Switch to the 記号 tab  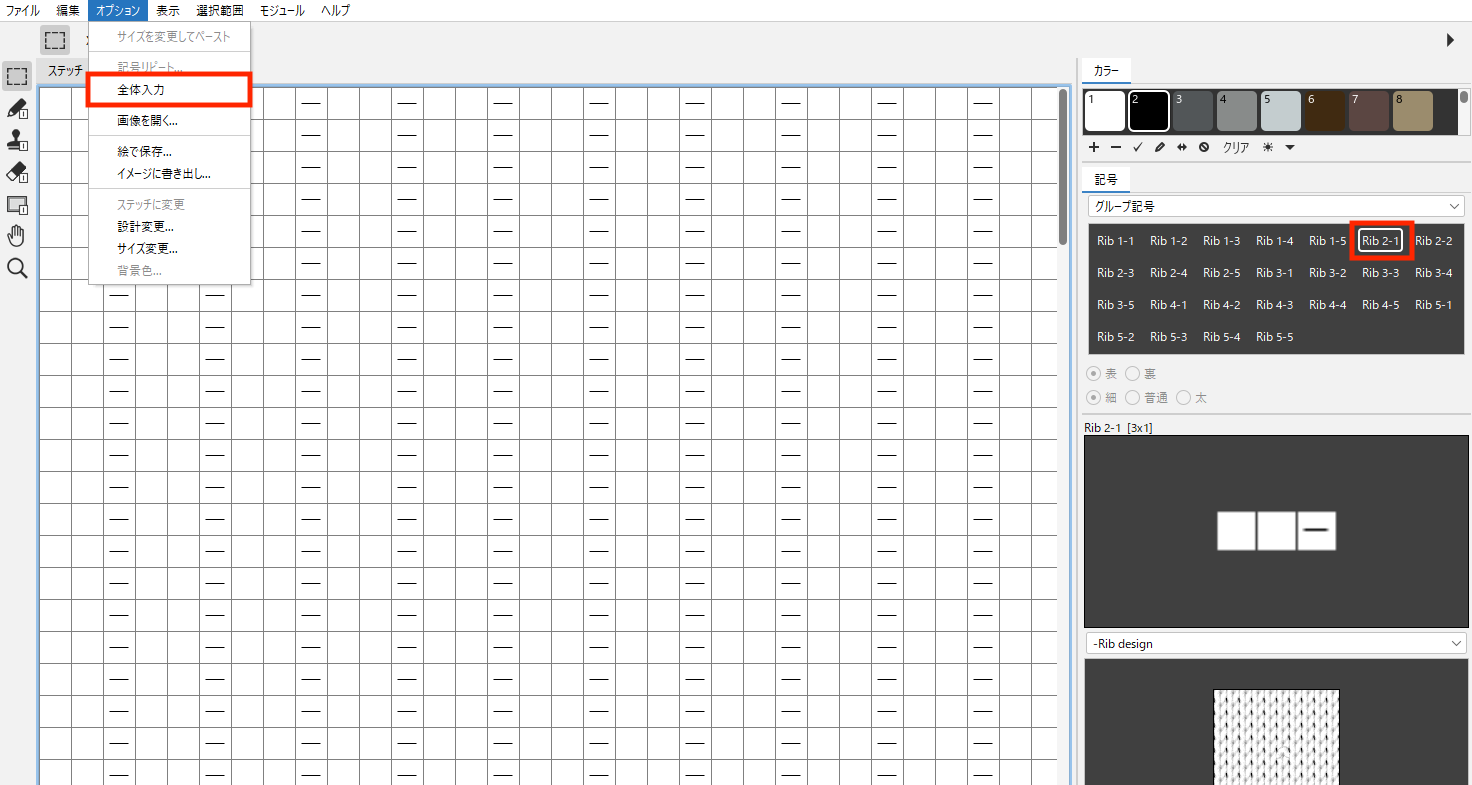click(x=1106, y=180)
